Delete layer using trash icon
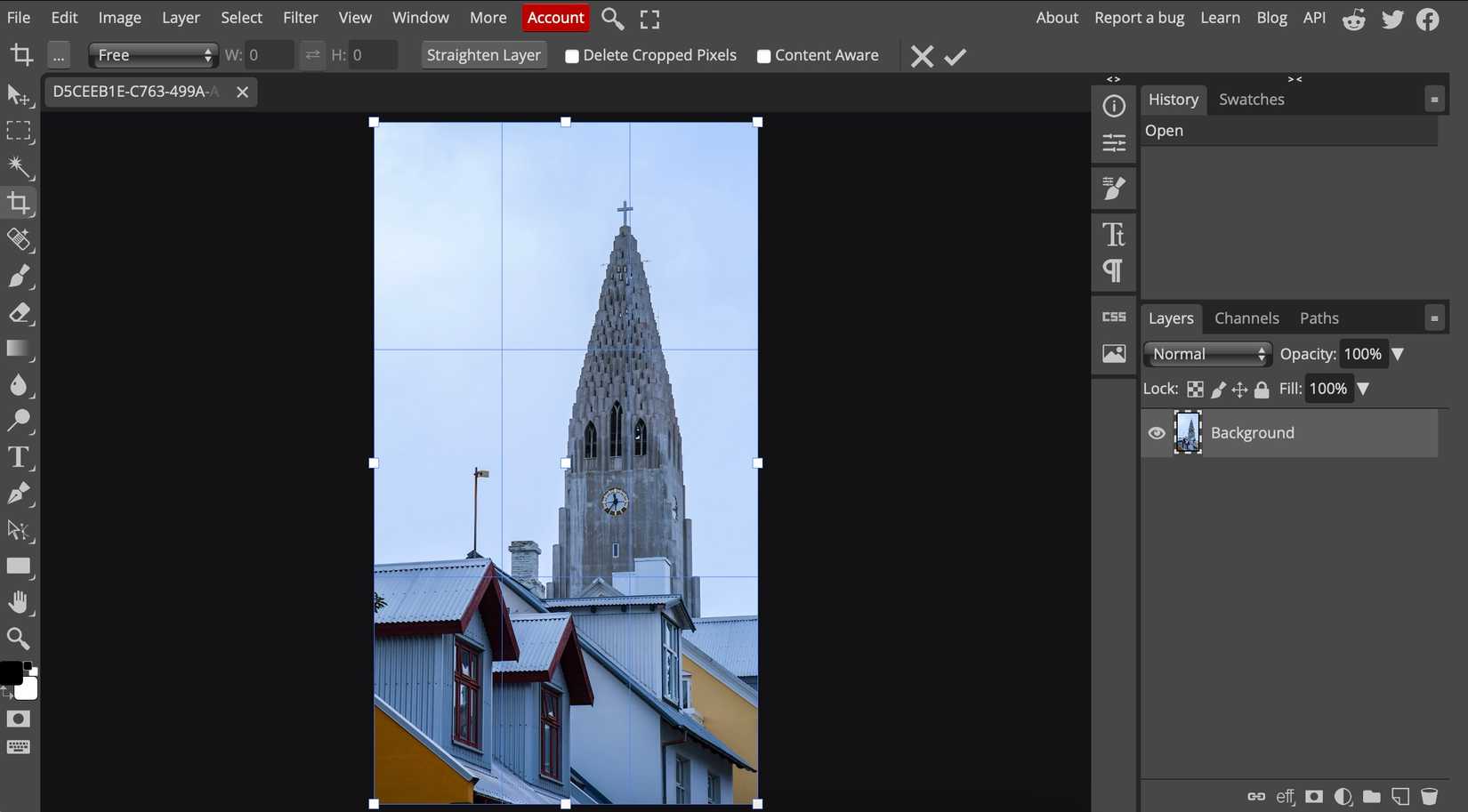Image resolution: width=1468 pixels, height=812 pixels. tap(1429, 796)
